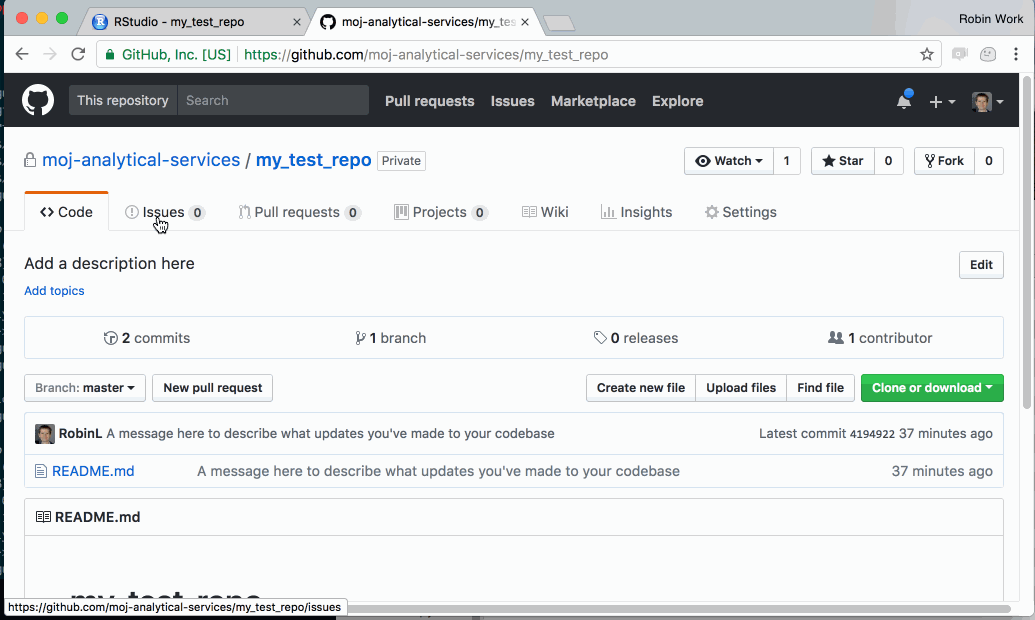Click Pull requests in top navigation
This screenshot has height=620, width=1035.
tap(430, 101)
